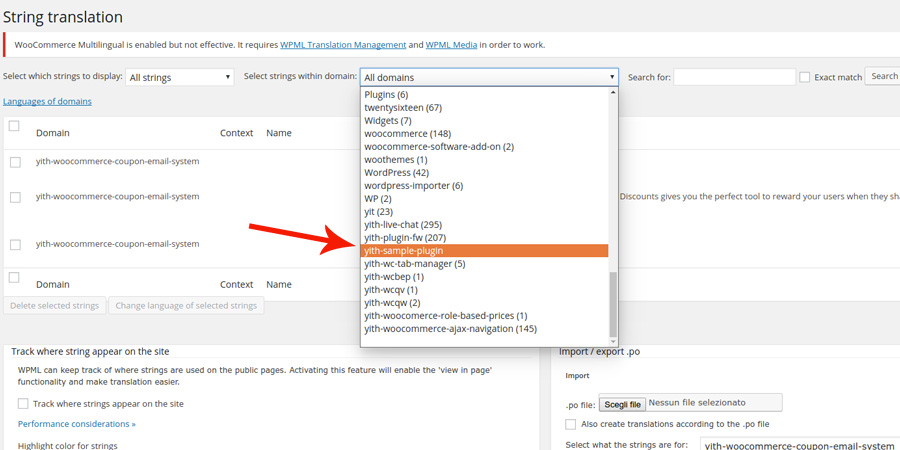The image size is (900, 450).
Task: Pick 'WordPress (42)' in domain list
Action: 484,173
